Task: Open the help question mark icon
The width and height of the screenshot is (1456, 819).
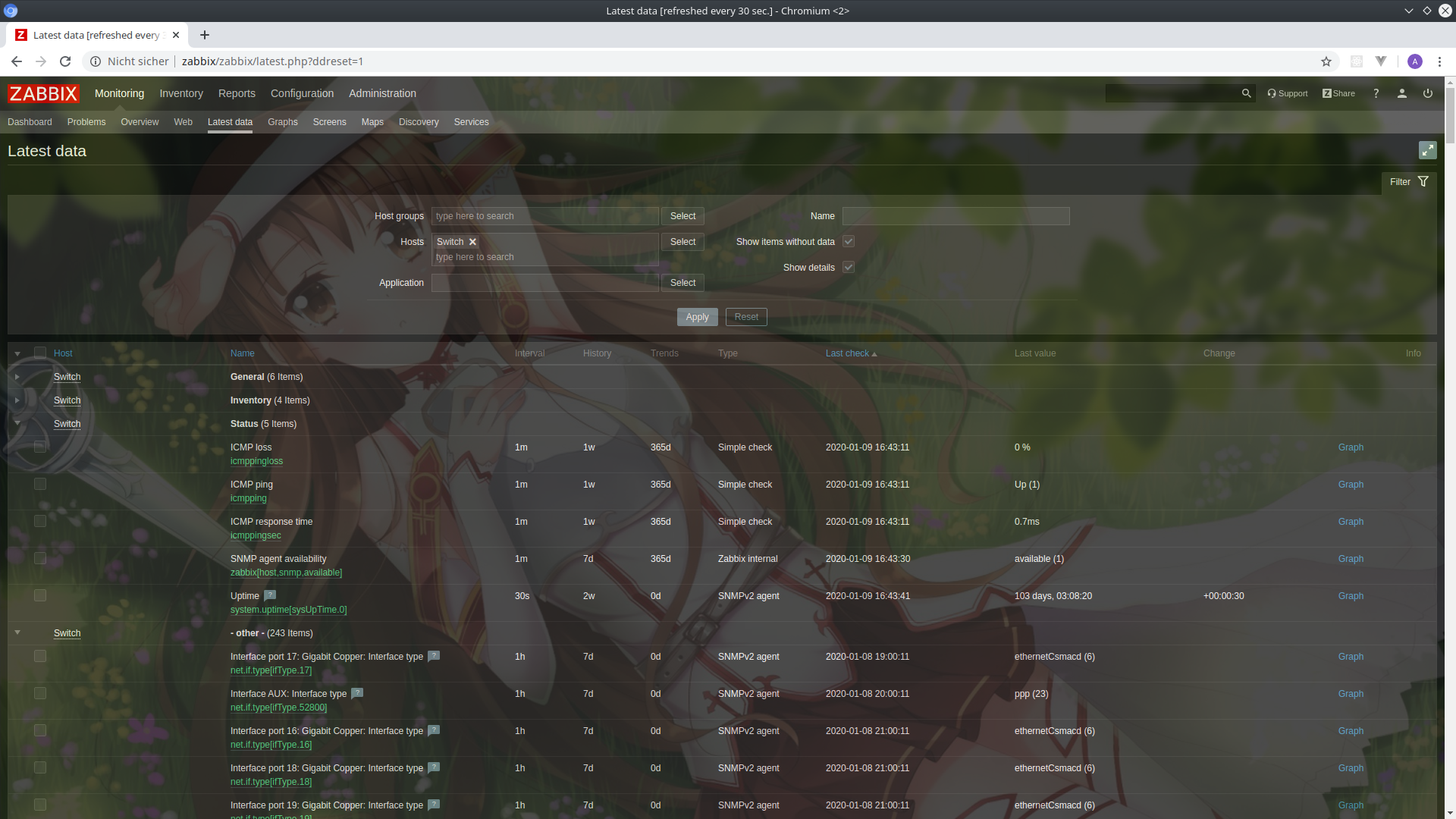Action: click(1376, 93)
